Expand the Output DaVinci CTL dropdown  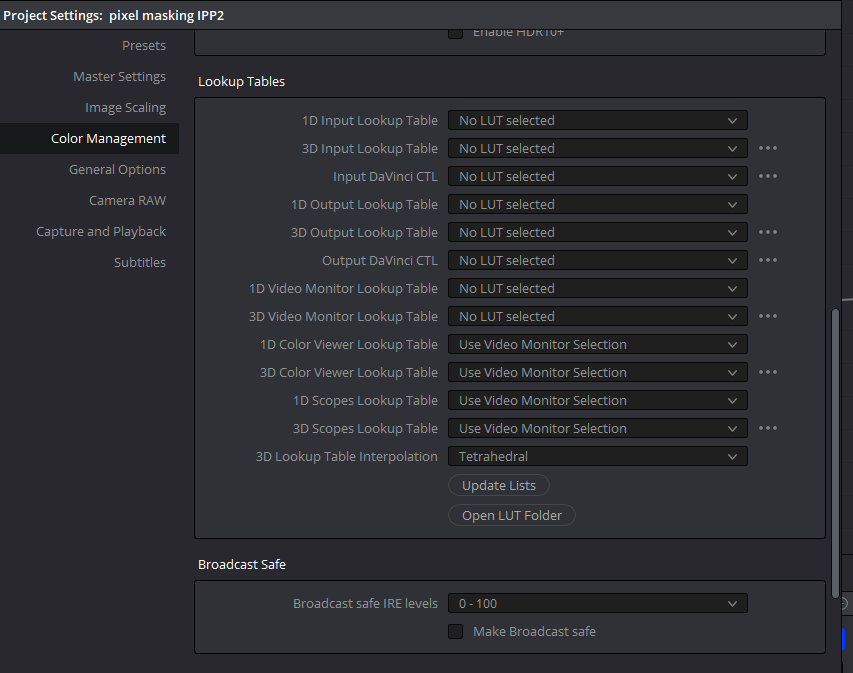597,261
